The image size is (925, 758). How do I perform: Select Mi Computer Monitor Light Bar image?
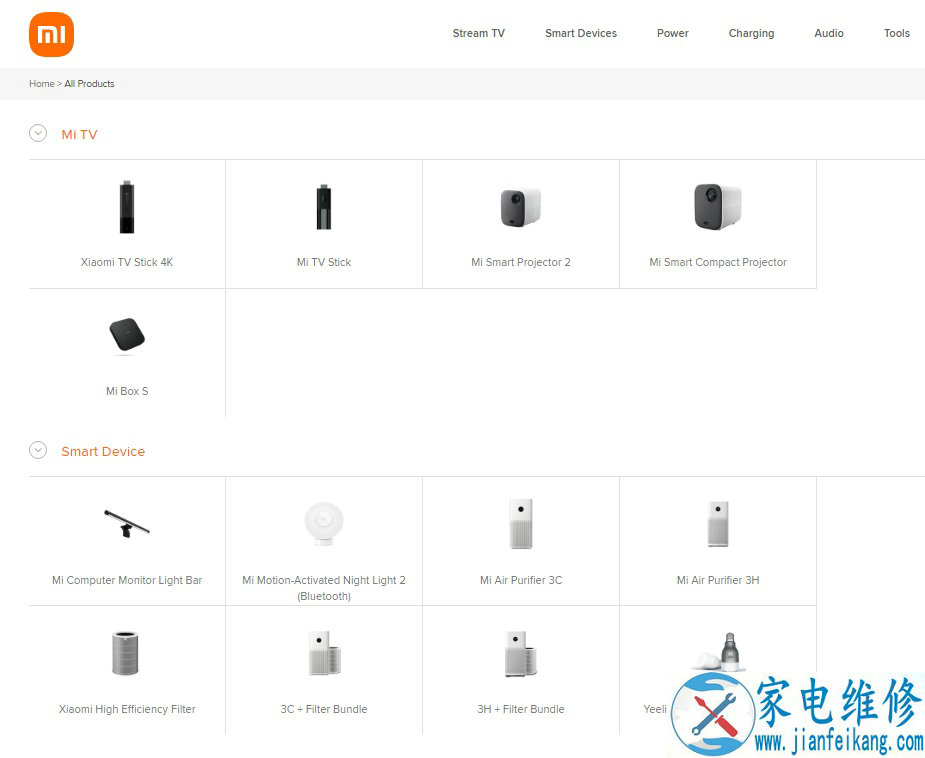click(x=127, y=524)
